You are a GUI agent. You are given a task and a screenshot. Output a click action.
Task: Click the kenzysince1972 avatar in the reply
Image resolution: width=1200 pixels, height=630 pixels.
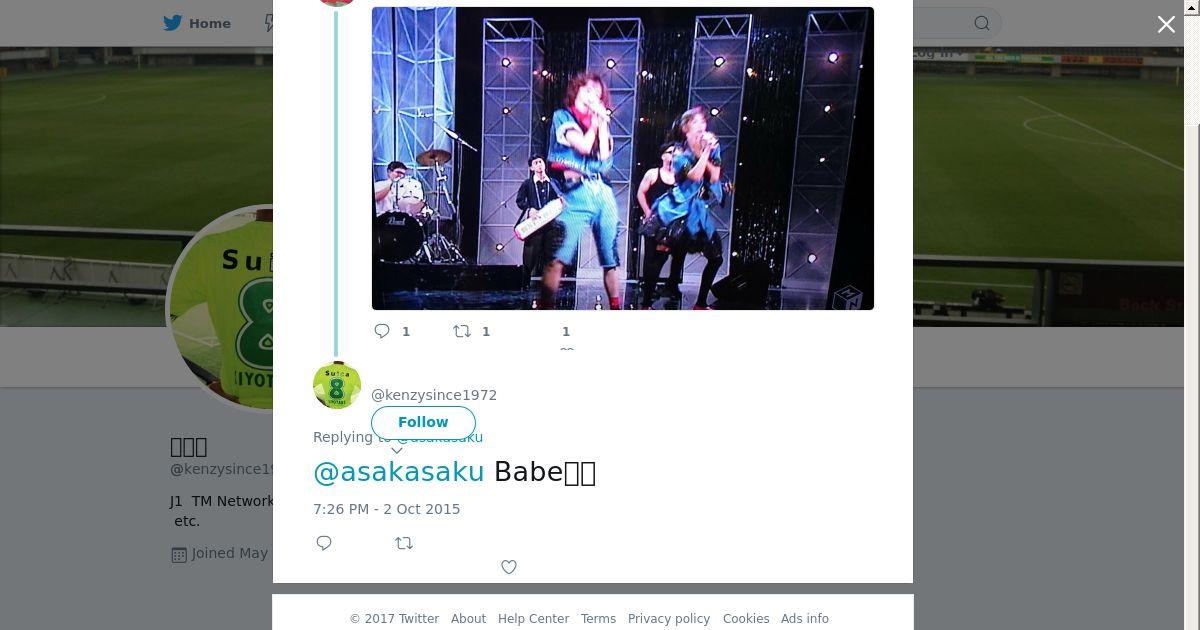coord(337,385)
